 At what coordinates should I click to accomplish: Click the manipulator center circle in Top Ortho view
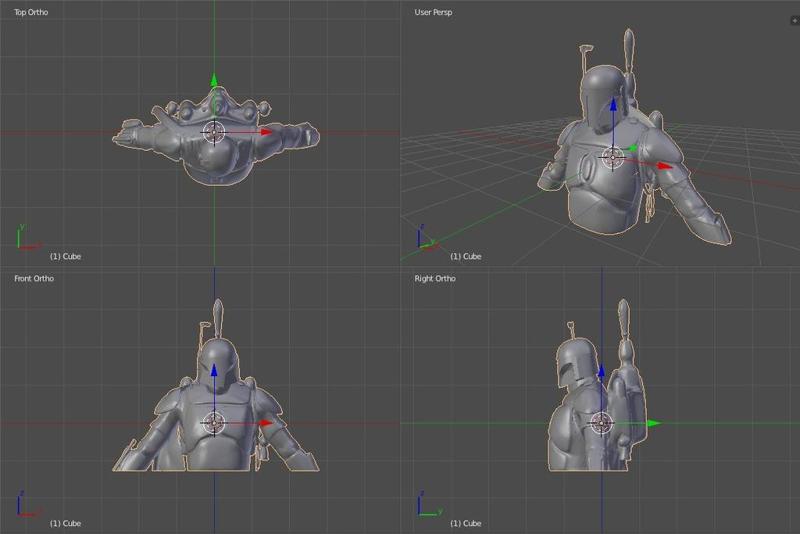214,133
